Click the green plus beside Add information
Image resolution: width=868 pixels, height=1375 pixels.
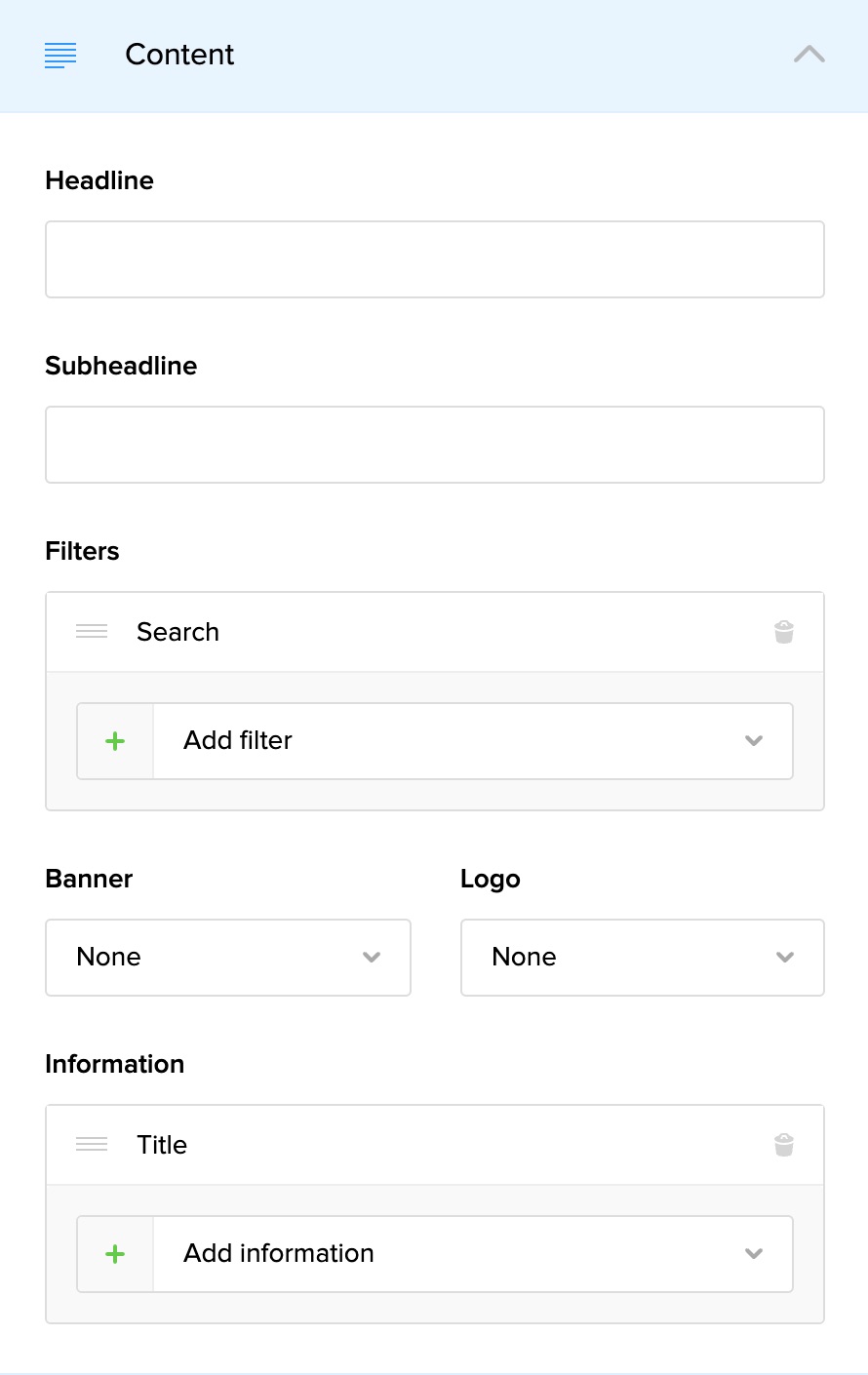click(x=115, y=1254)
